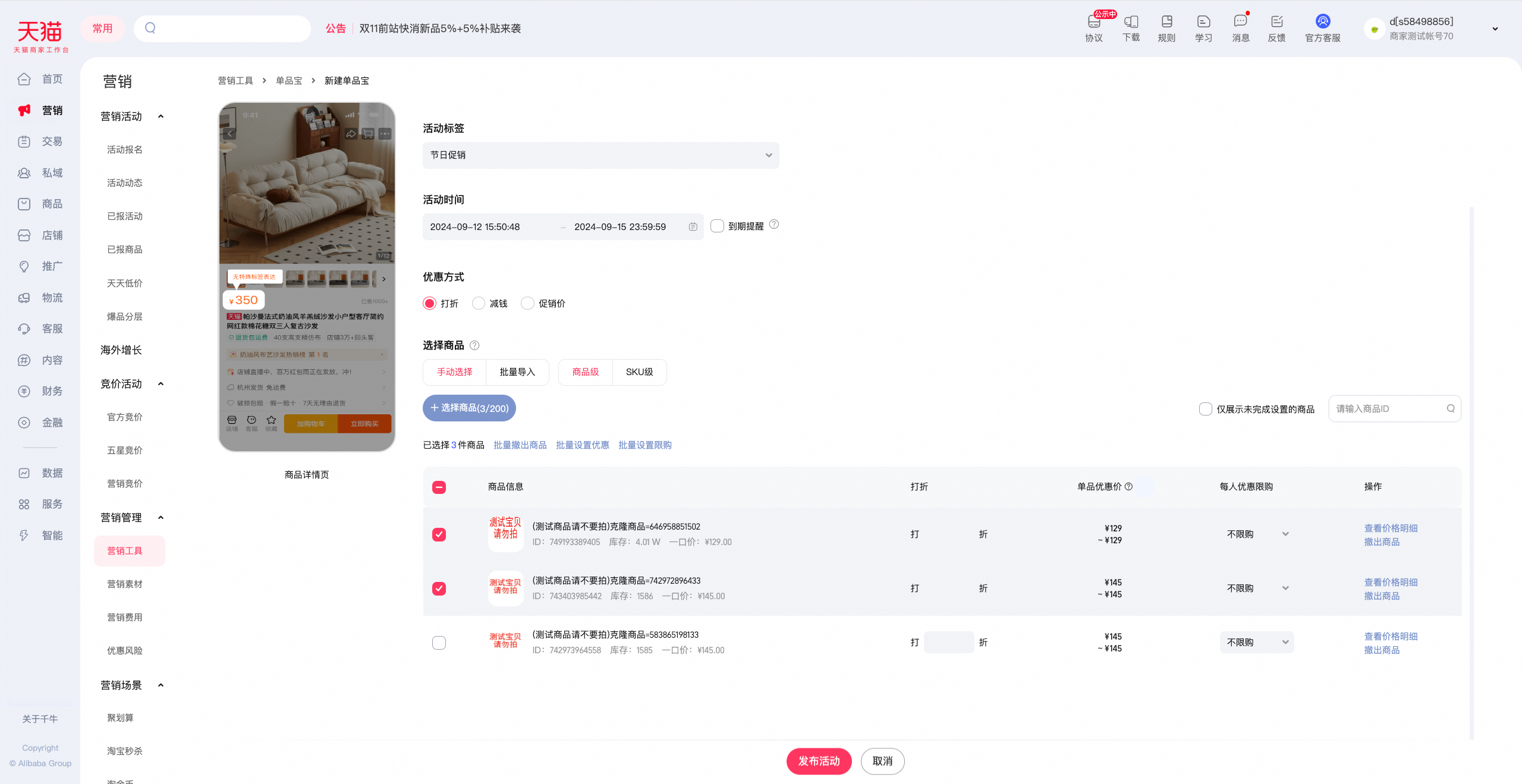Image resolution: width=1522 pixels, height=784 pixels.
Task: Enable the 到期提醒 checkbox
Action: (x=717, y=226)
